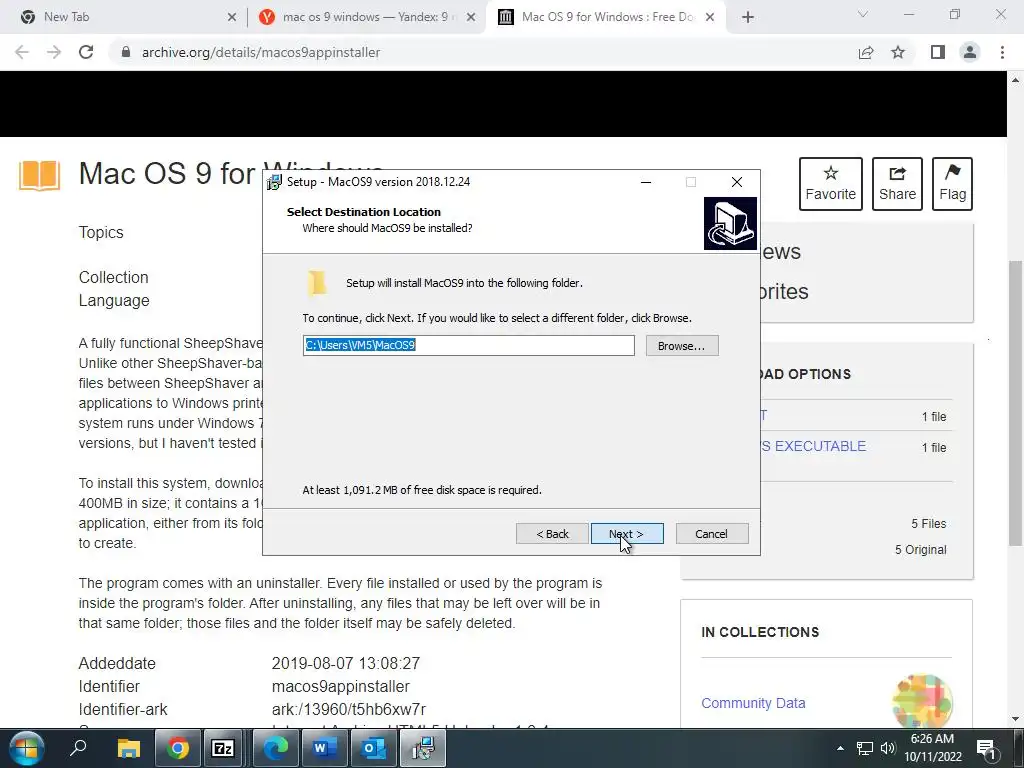The width and height of the screenshot is (1024, 768).
Task: Open Word from taskbar
Action: (x=324, y=748)
